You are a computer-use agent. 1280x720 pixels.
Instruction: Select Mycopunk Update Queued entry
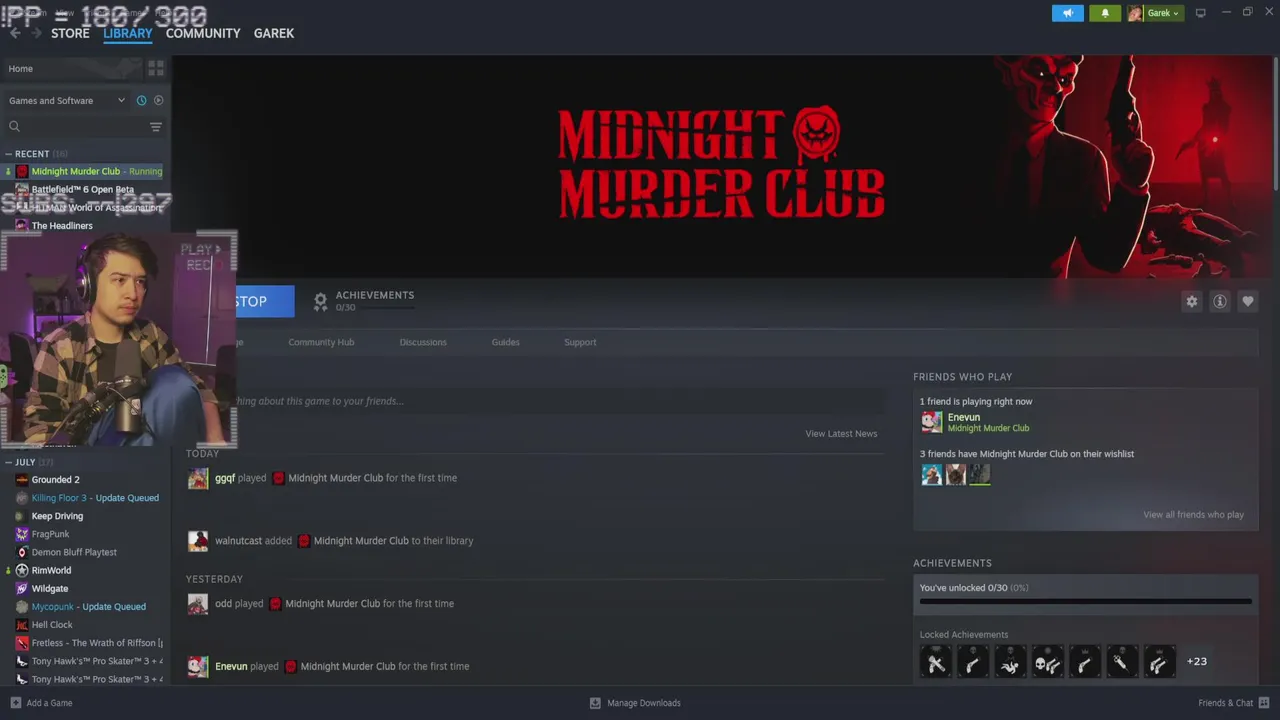click(x=87, y=606)
